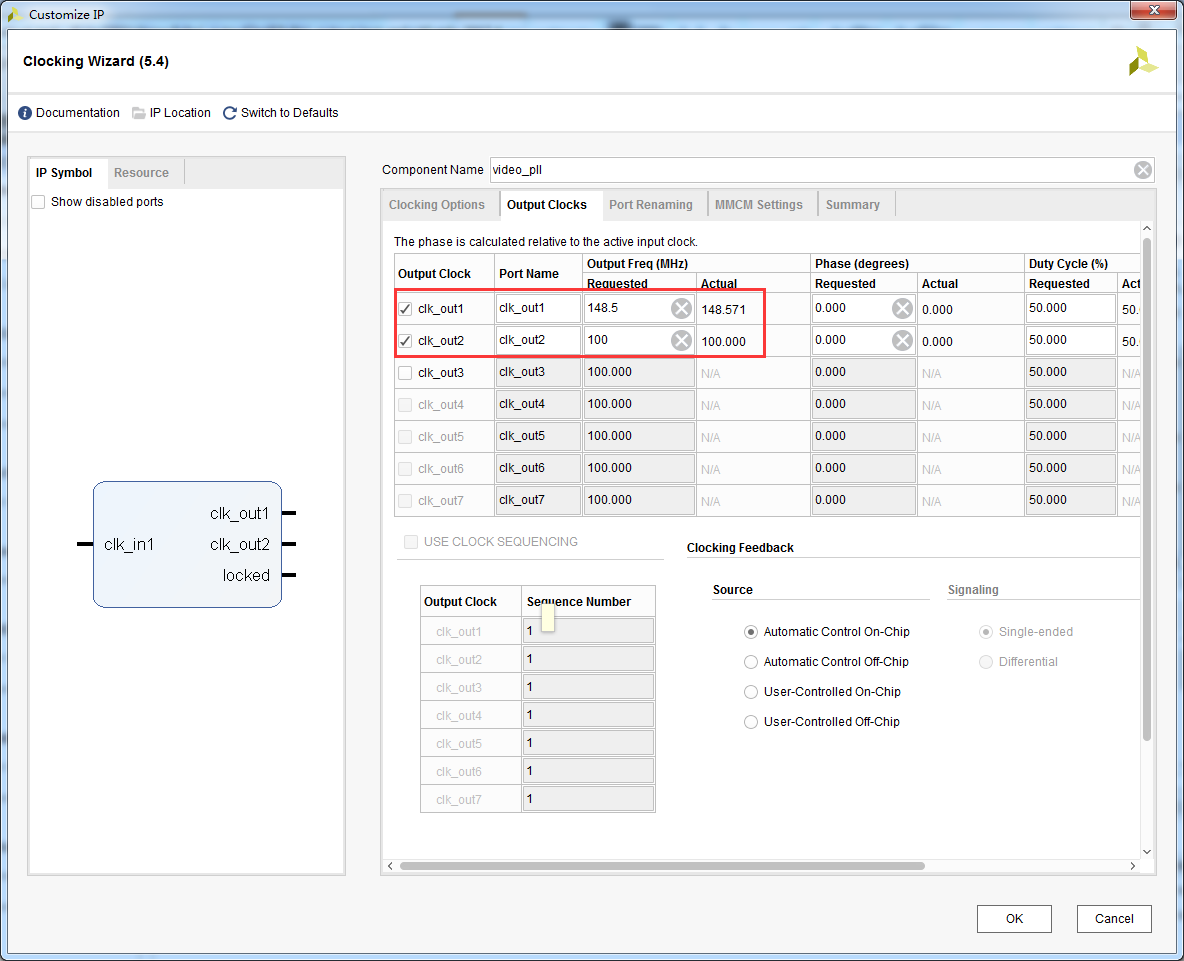This screenshot has width=1184, height=961.
Task: Enable the clk_out3 output clock
Action: [405, 373]
